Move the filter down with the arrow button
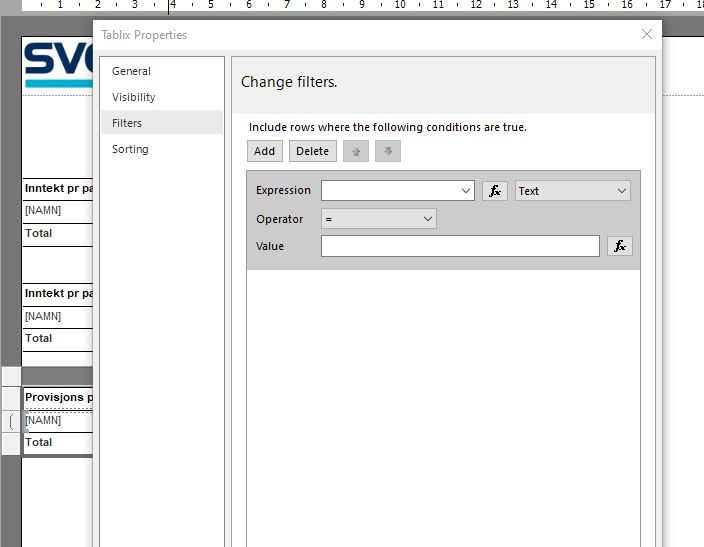 coord(388,151)
